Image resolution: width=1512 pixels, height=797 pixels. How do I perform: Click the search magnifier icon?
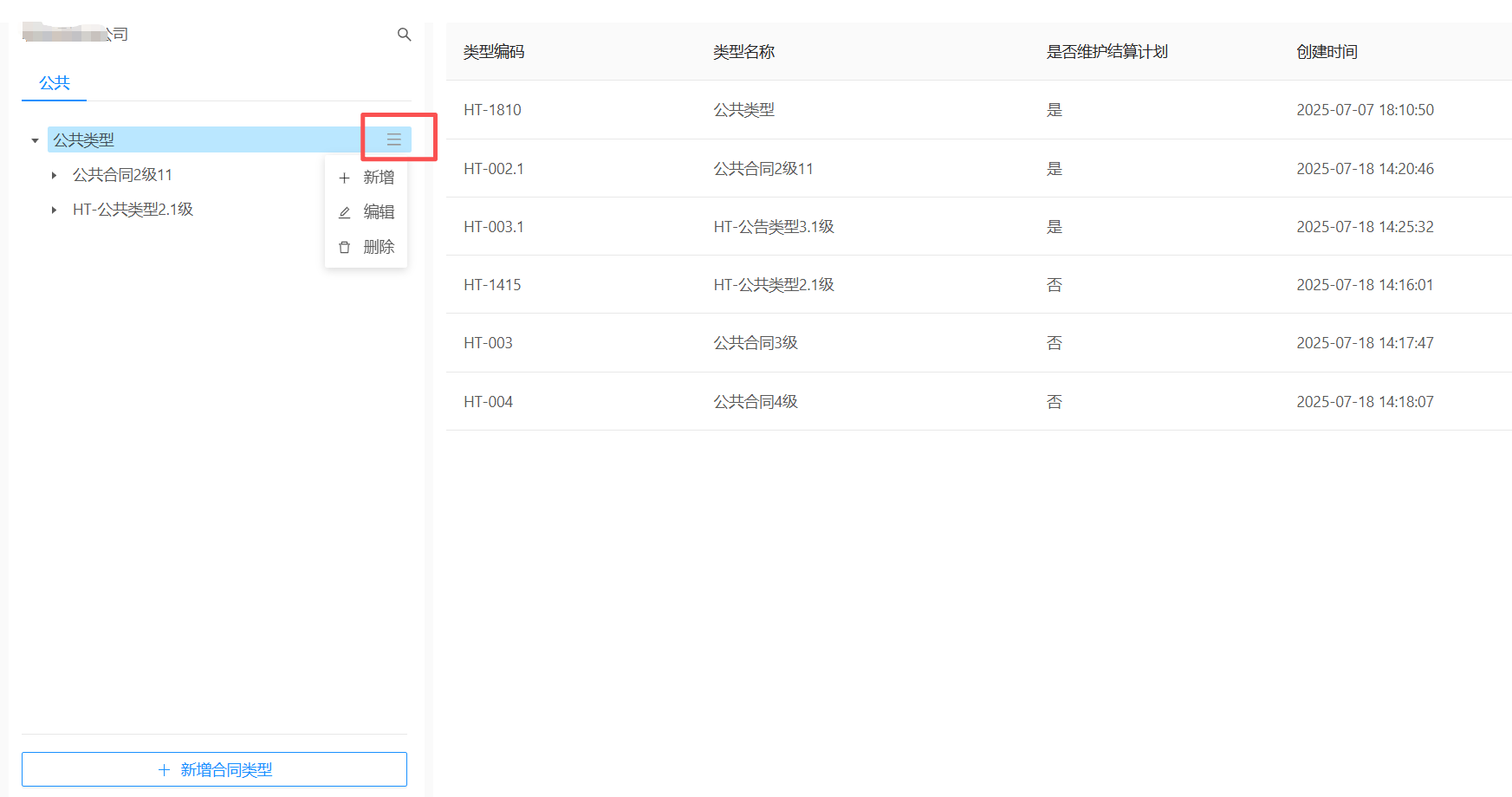[x=404, y=35]
